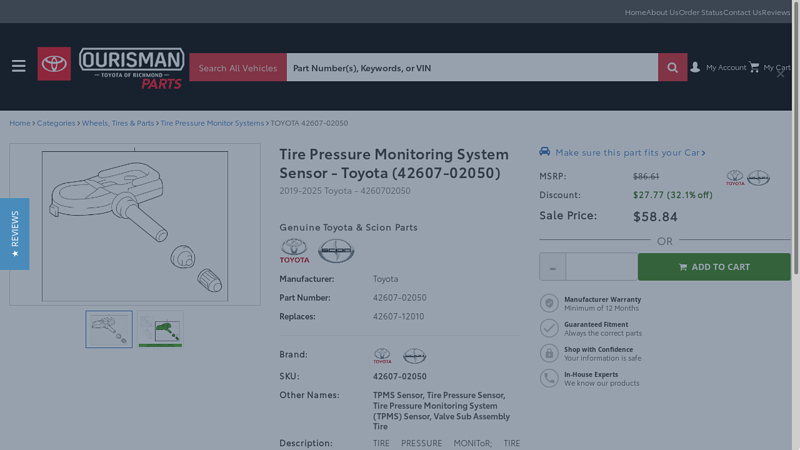This screenshot has height=450, width=800.
Task: Click the Part Number, Keywords, or VIN field
Action: point(472,67)
